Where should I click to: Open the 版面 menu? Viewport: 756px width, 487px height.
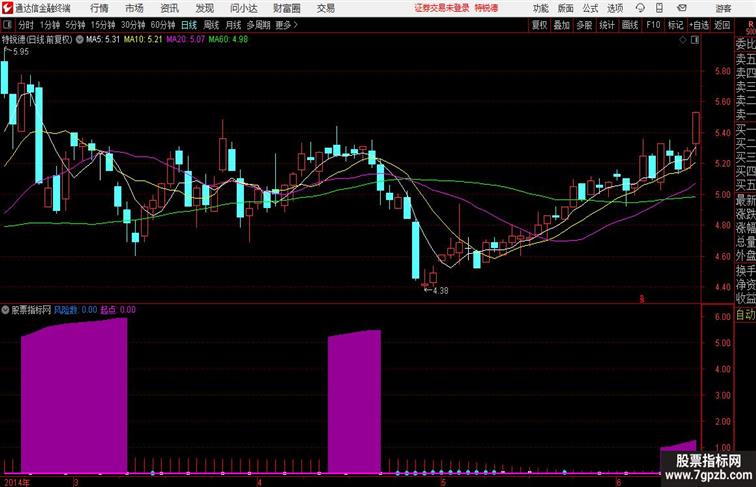(x=566, y=9)
